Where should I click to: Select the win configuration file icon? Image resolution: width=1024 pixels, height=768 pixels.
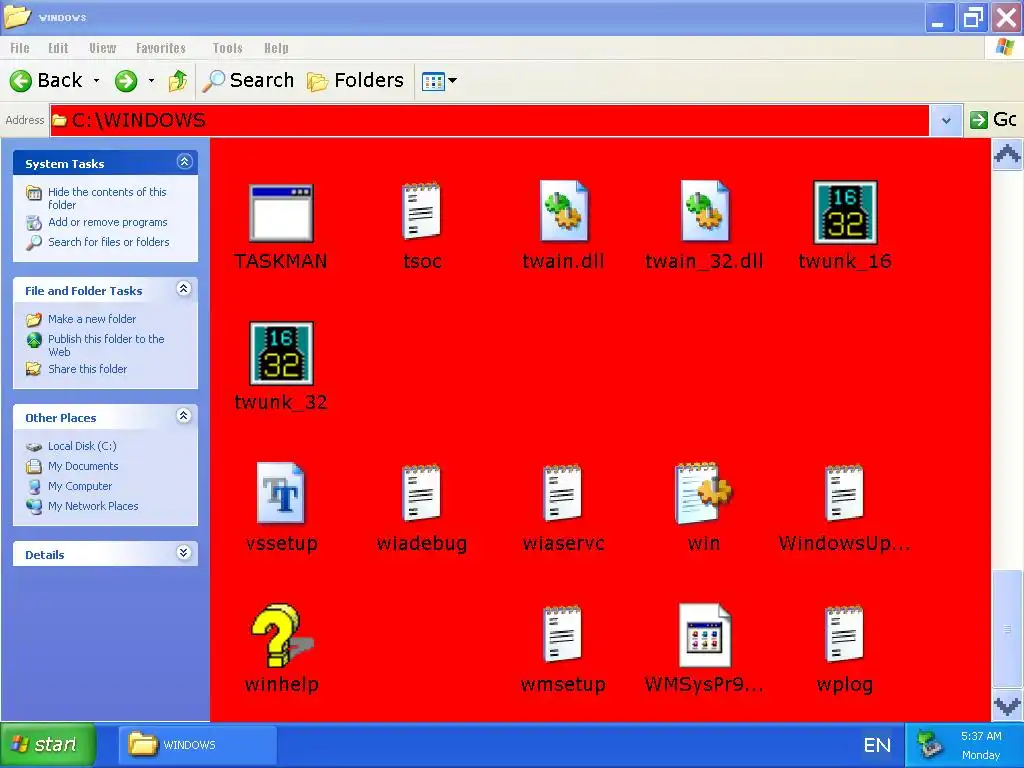703,493
